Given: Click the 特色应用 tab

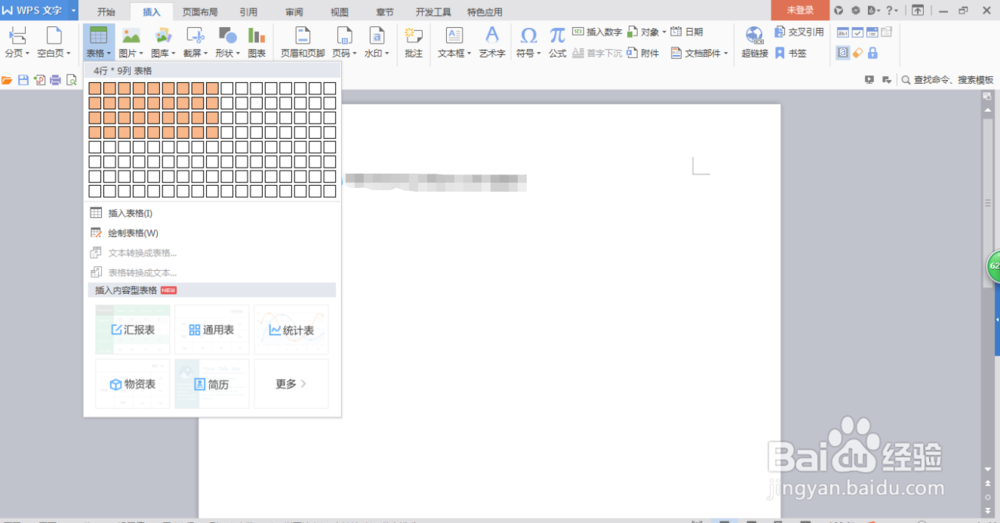Looking at the screenshot, I should click(485, 12).
